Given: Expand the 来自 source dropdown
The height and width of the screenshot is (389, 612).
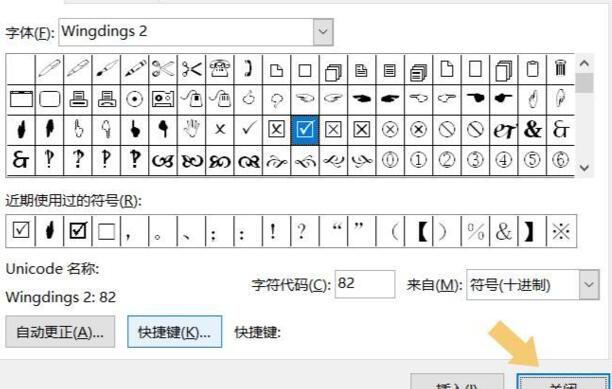Looking at the screenshot, I should coord(589,284).
